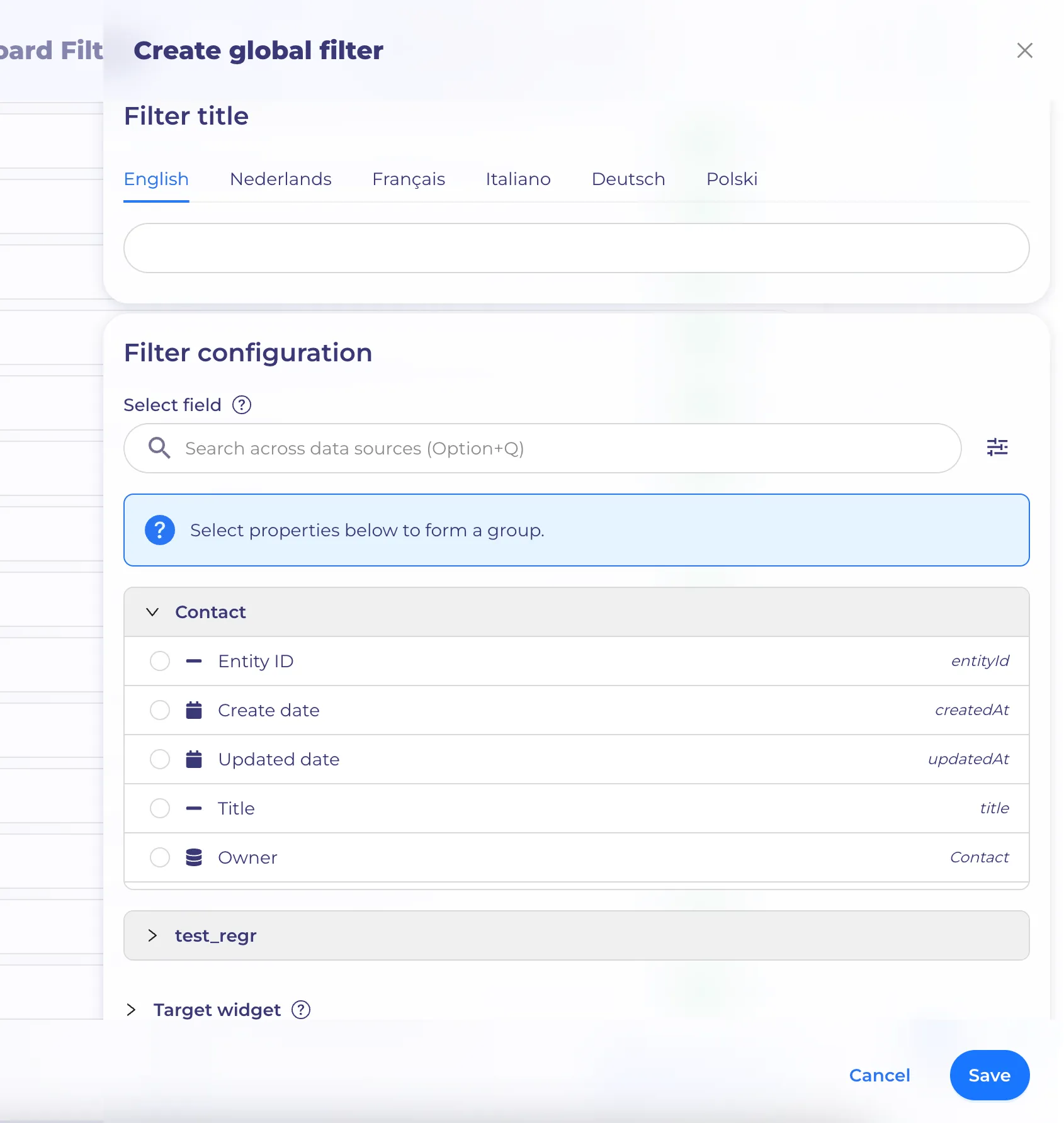Click the 'Contact' type text in Owner row
The image size is (1064, 1123).
[x=979, y=857]
